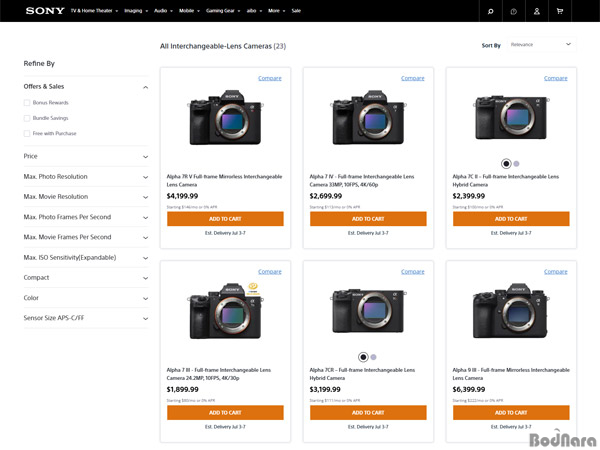Select silver color for Alpha 7CR

pos(373,357)
